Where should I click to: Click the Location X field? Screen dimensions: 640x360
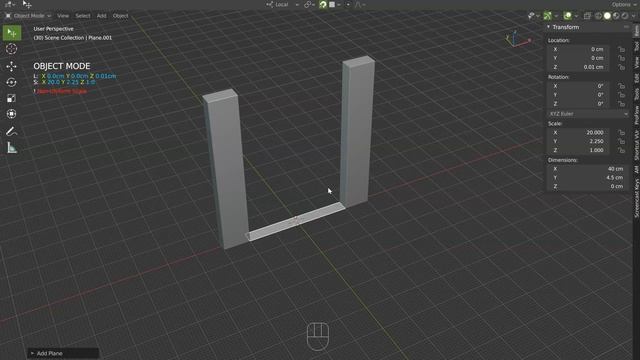(x=578, y=49)
